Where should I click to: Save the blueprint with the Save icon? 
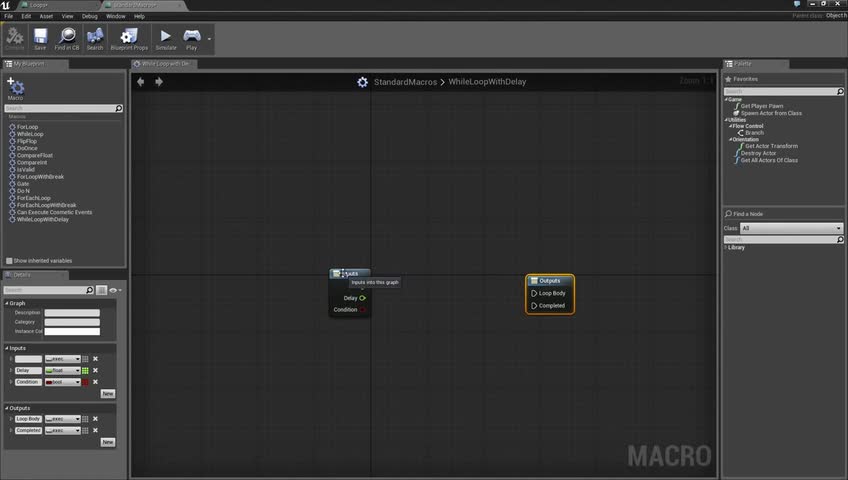40,36
